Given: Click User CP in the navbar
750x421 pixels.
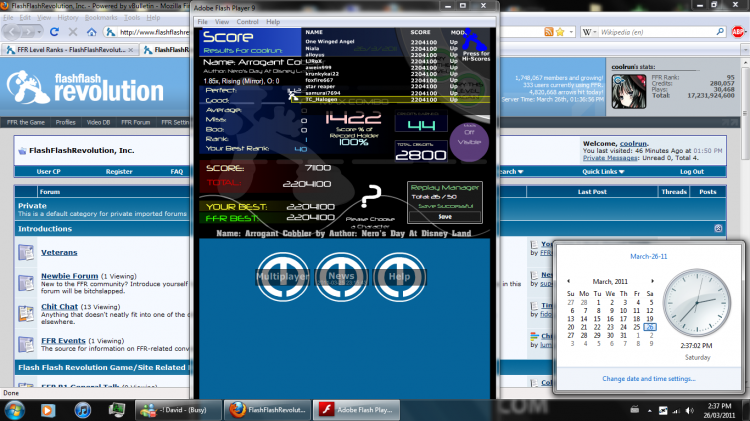Looking at the screenshot, I should [x=48, y=171].
